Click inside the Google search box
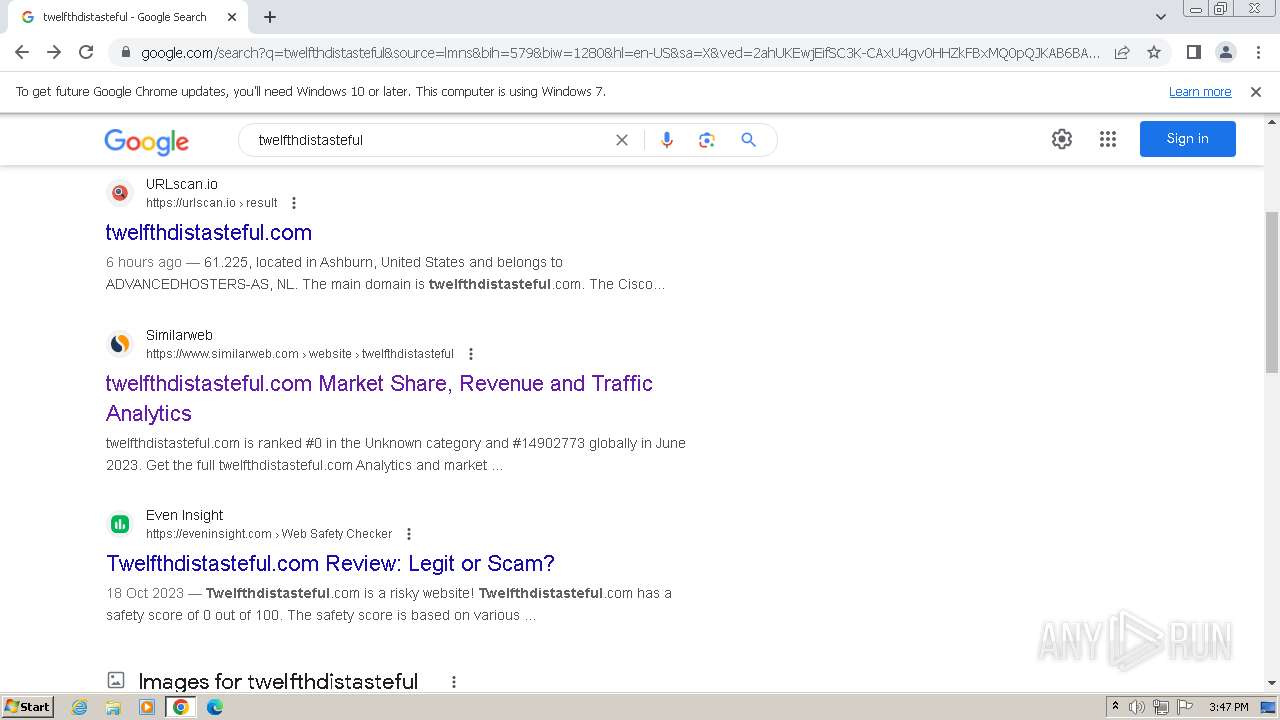 [x=430, y=140]
